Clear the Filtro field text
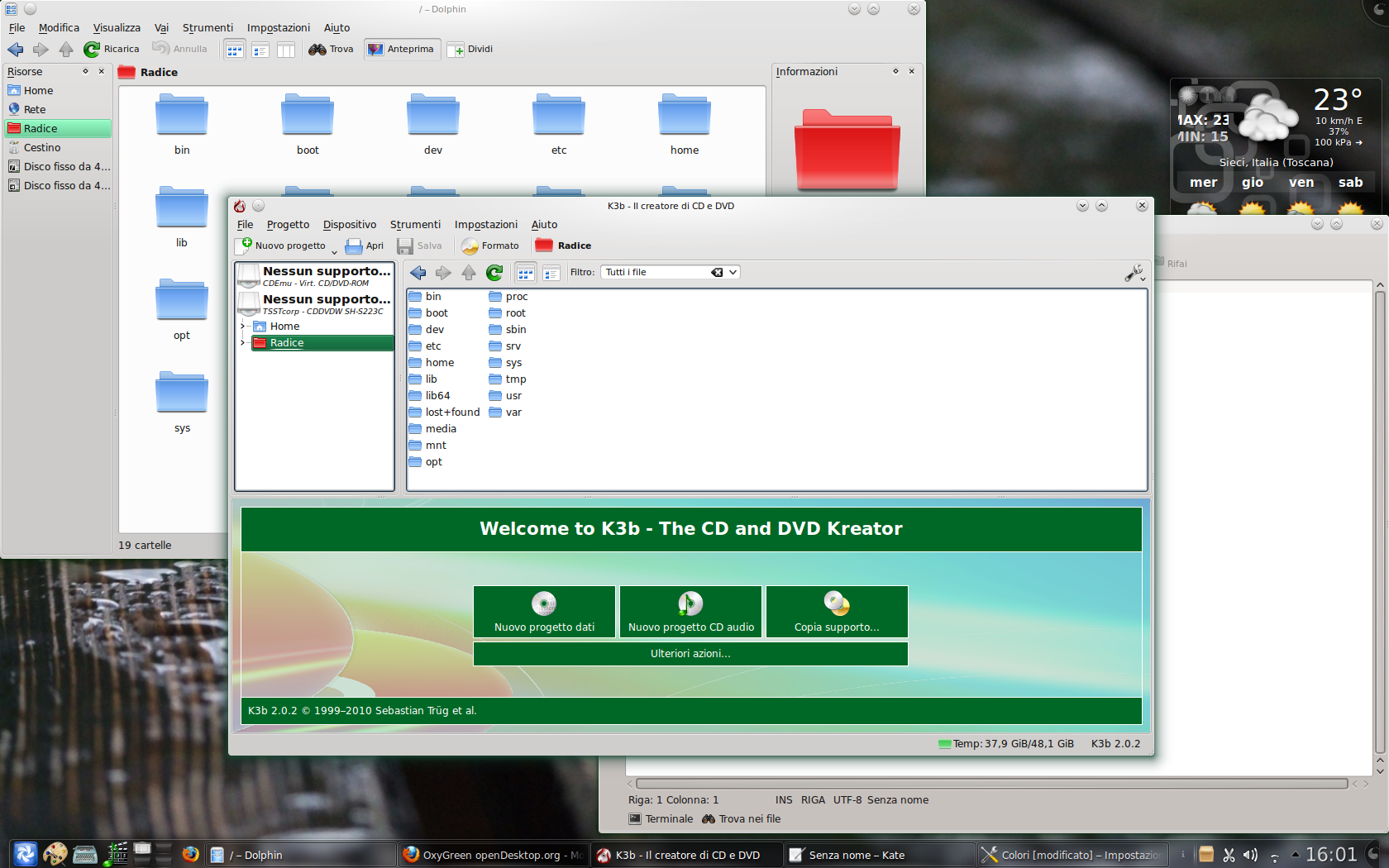This screenshot has height=868, width=1389. pyautogui.click(x=717, y=272)
